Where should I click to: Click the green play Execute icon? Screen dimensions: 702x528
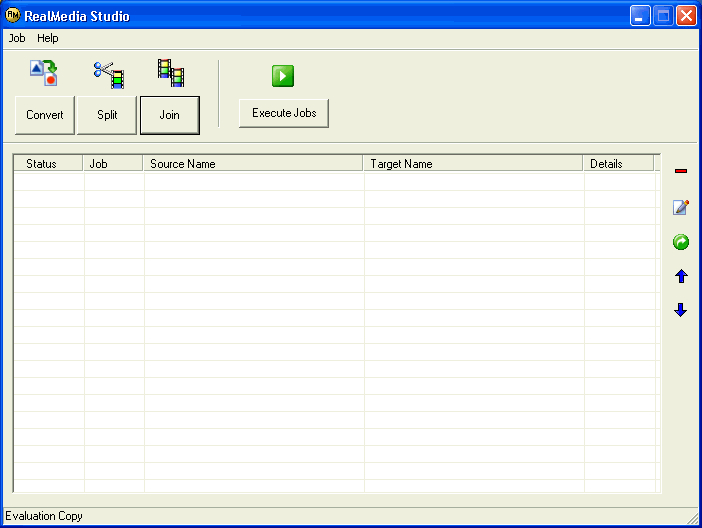(x=283, y=76)
